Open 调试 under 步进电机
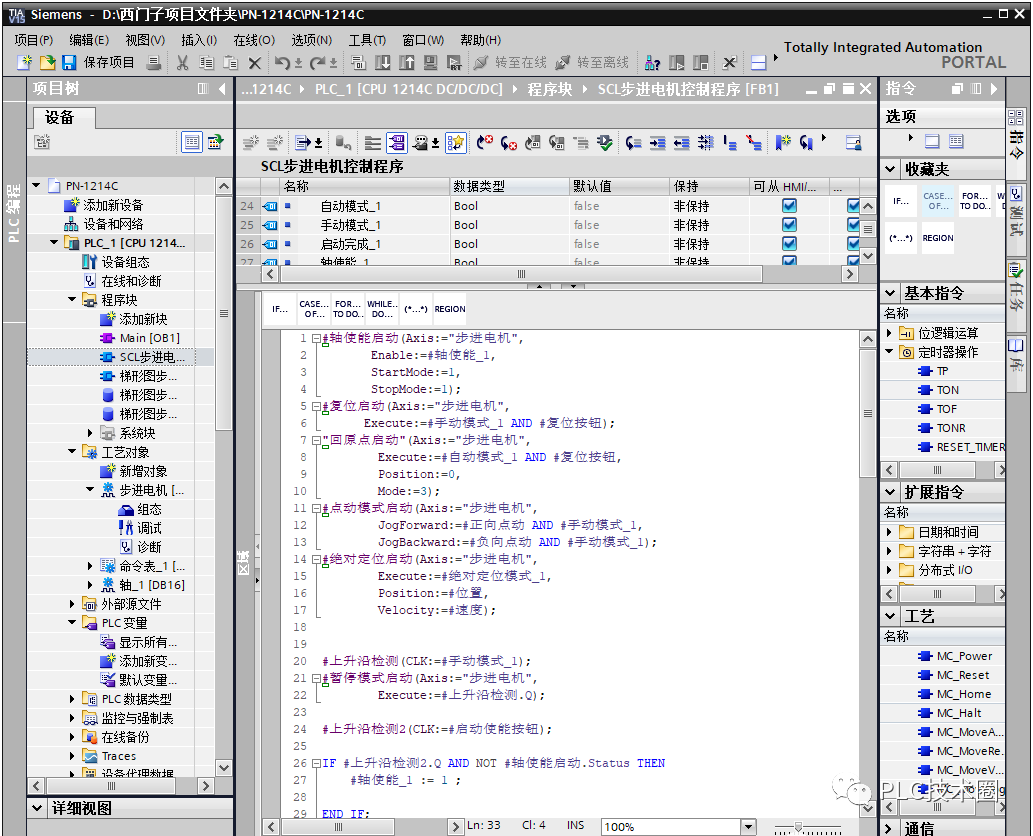This screenshot has height=836, width=1033. click(140, 528)
